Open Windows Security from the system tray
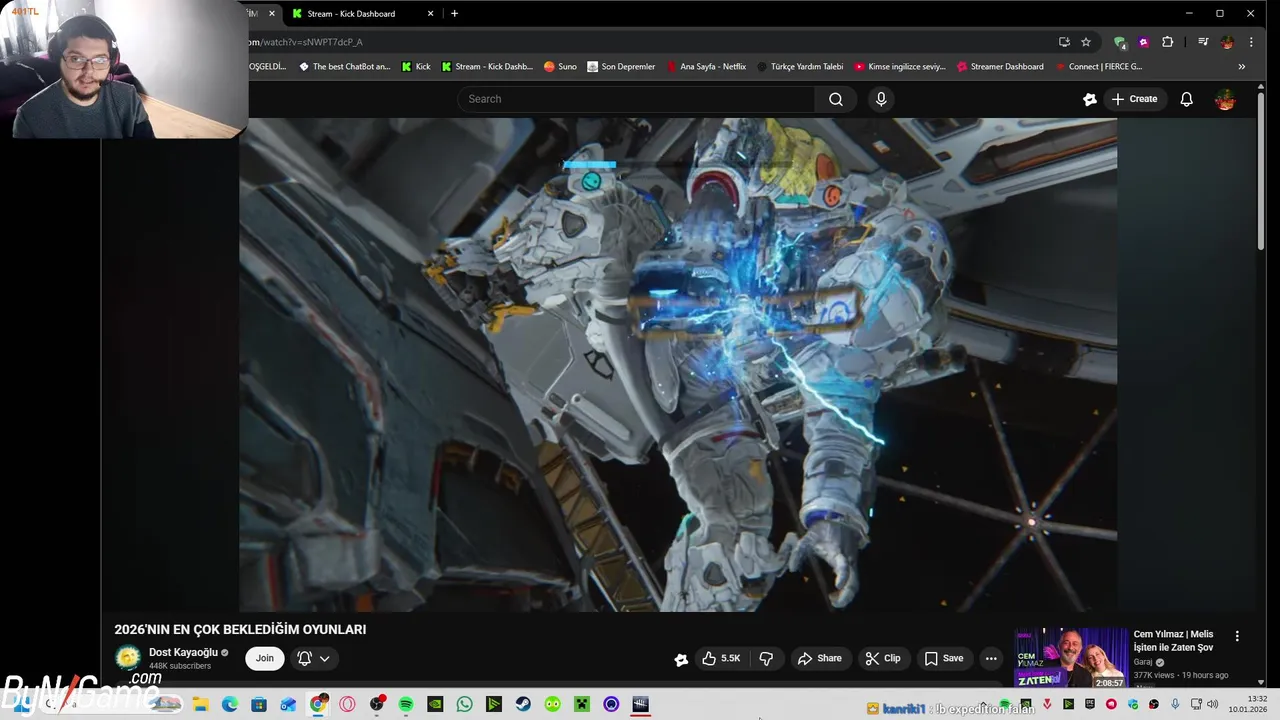 1133,705
